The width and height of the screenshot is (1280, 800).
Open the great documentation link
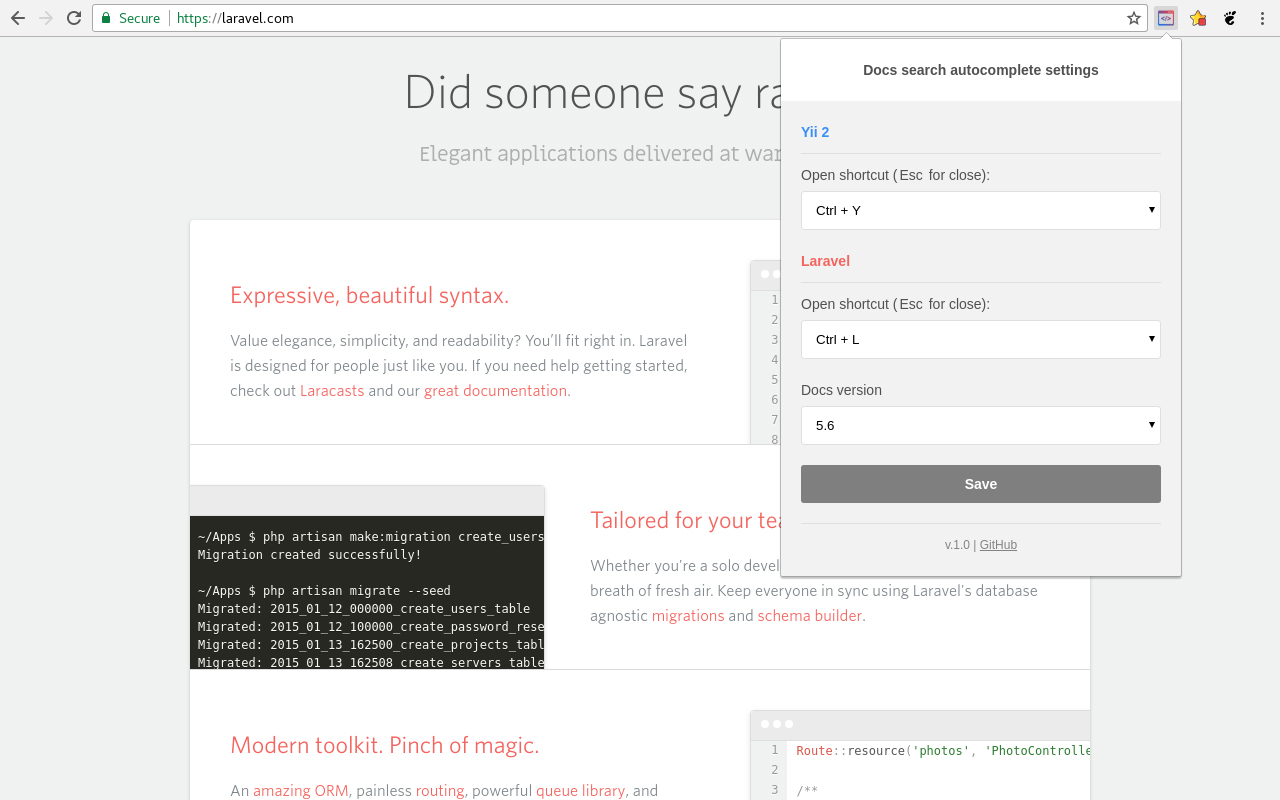click(495, 390)
